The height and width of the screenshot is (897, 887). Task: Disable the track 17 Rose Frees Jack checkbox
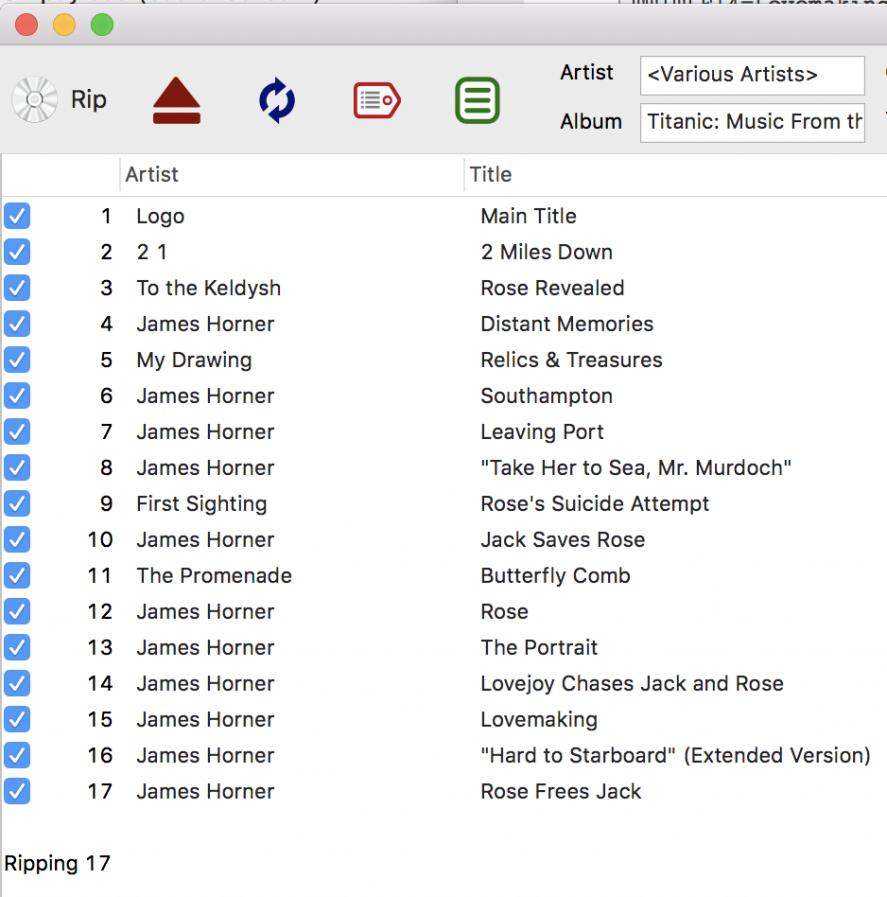coord(17,791)
